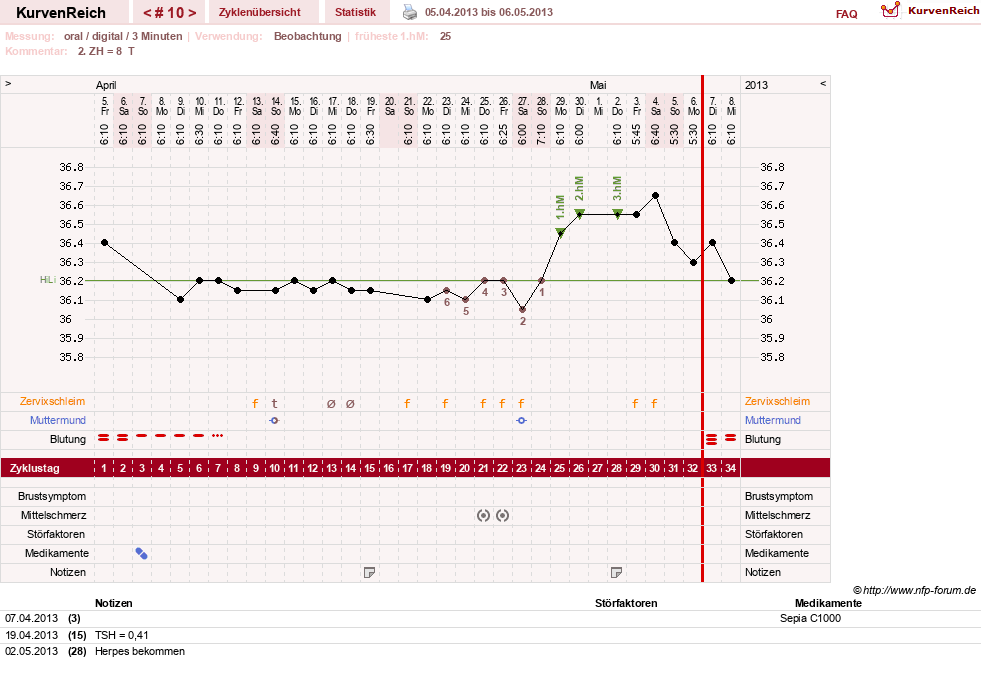Screen dimensions: 981x682
Task: Click the left Muttermund row label
Action: (x=58, y=420)
